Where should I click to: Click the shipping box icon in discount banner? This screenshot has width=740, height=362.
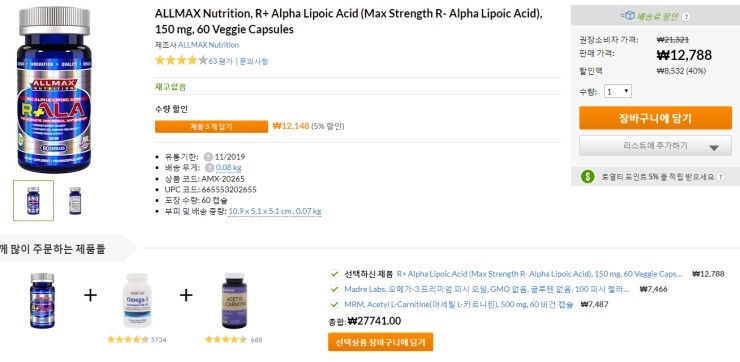pos(627,16)
